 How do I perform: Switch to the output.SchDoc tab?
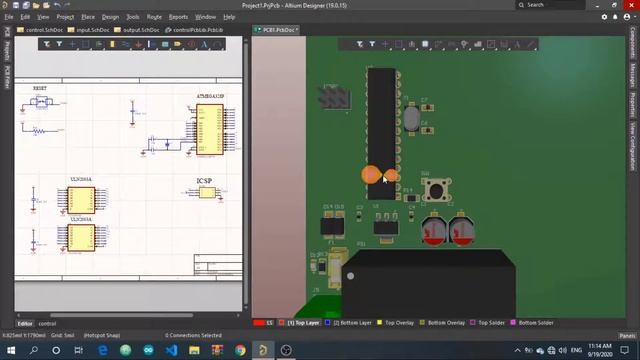(x=137, y=30)
